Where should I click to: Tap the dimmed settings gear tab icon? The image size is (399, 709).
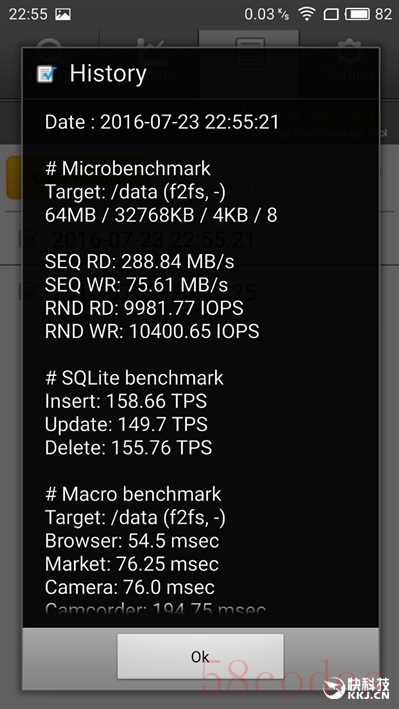click(349, 47)
